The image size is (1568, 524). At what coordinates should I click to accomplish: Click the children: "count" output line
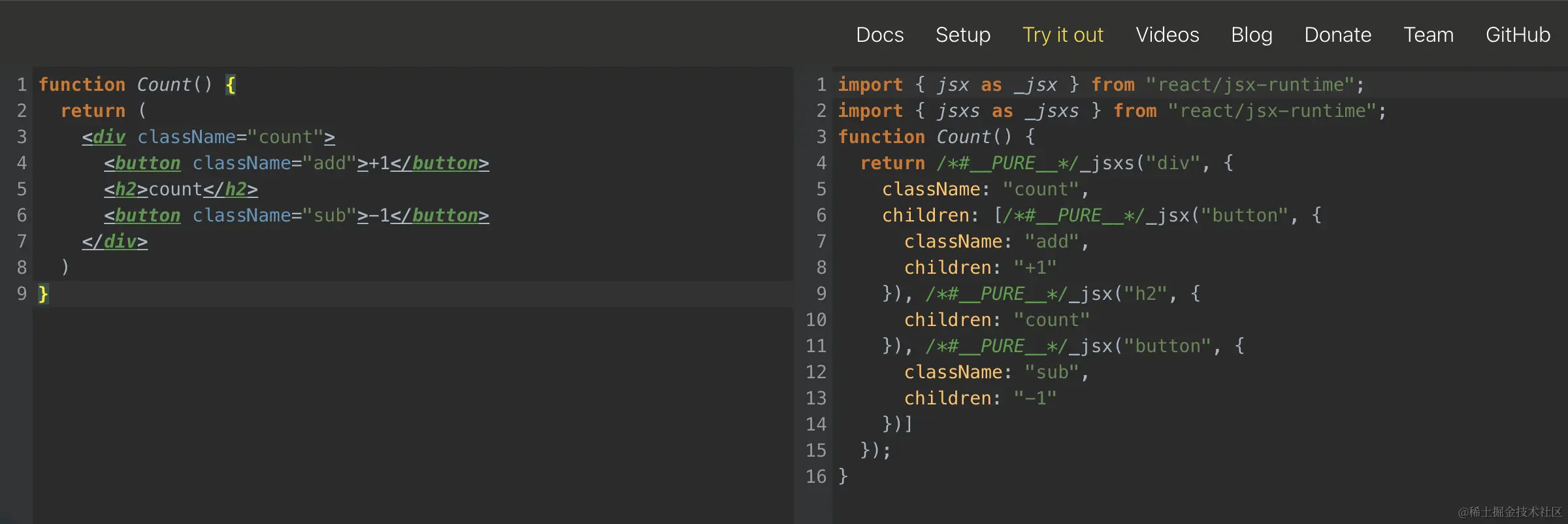point(997,319)
